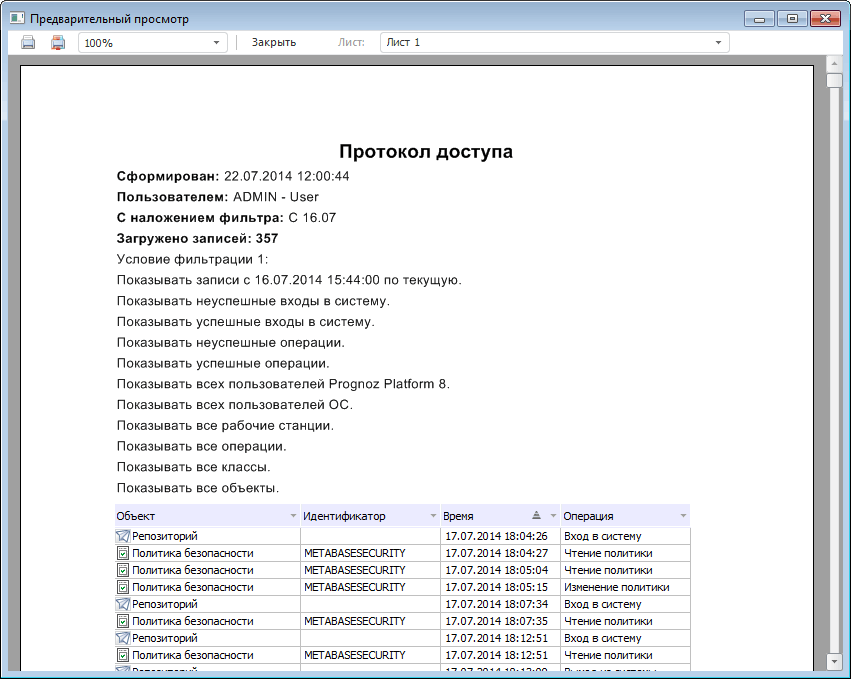Expand the Объект column filter arrow
The image size is (851, 679).
293,516
